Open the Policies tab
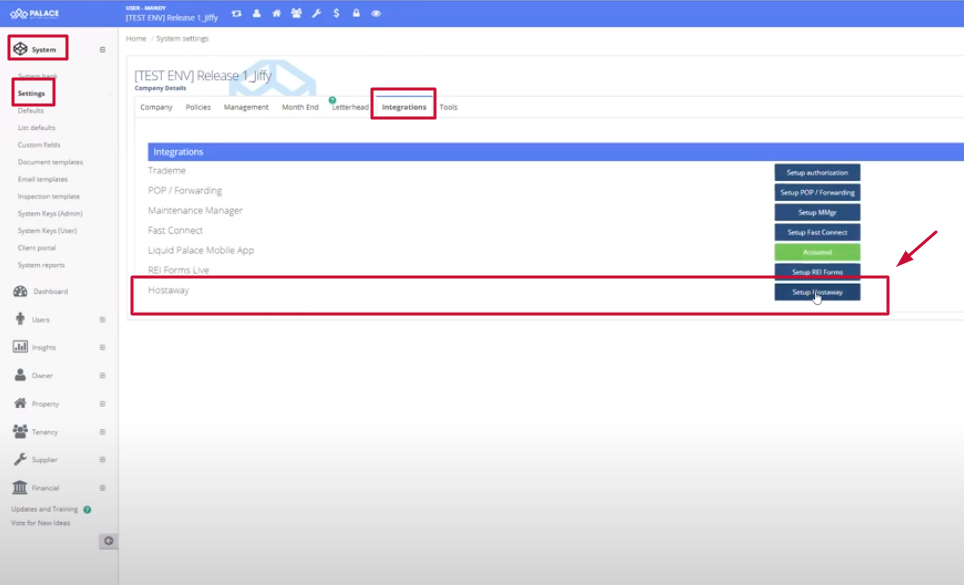Viewport: 964px width, 585px height. tap(198, 107)
